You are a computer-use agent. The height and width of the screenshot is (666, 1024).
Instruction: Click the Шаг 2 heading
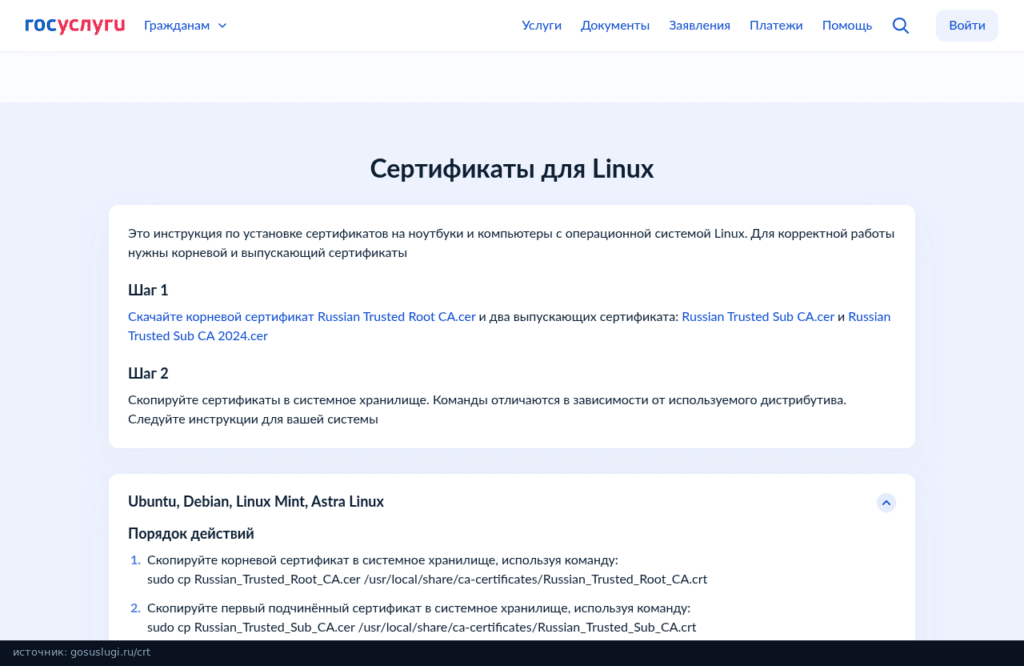148,373
